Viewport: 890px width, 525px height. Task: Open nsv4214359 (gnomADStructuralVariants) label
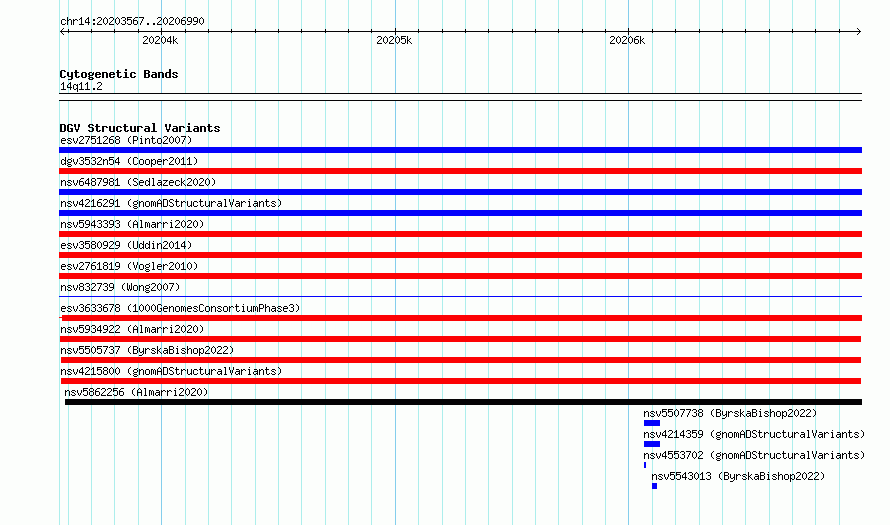754,434
